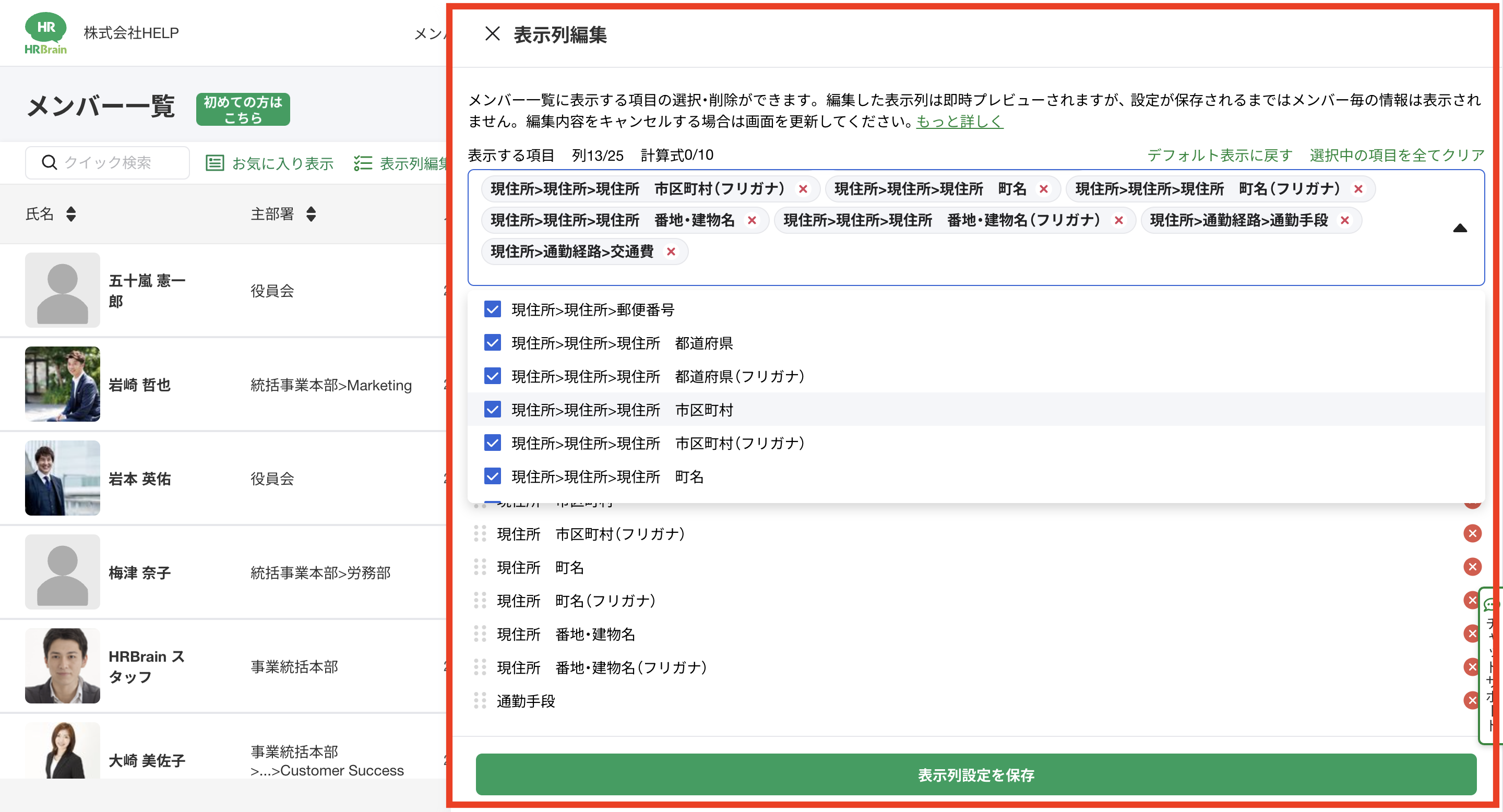Open 五十嵐 憲一郎 member avatar
The height and width of the screenshot is (812, 1503).
63,290
